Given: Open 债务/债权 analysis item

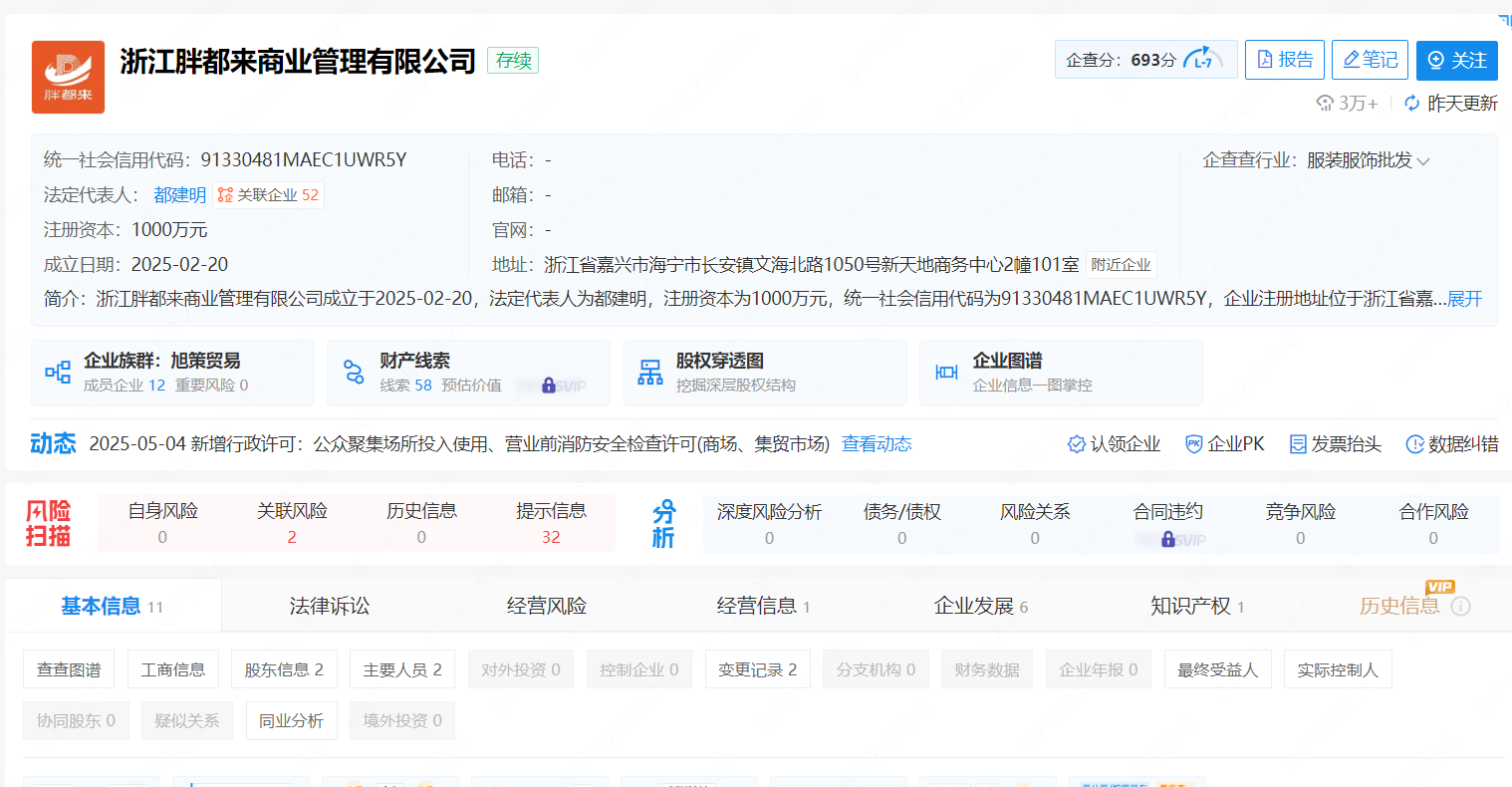Looking at the screenshot, I should [x=902, y=524].
